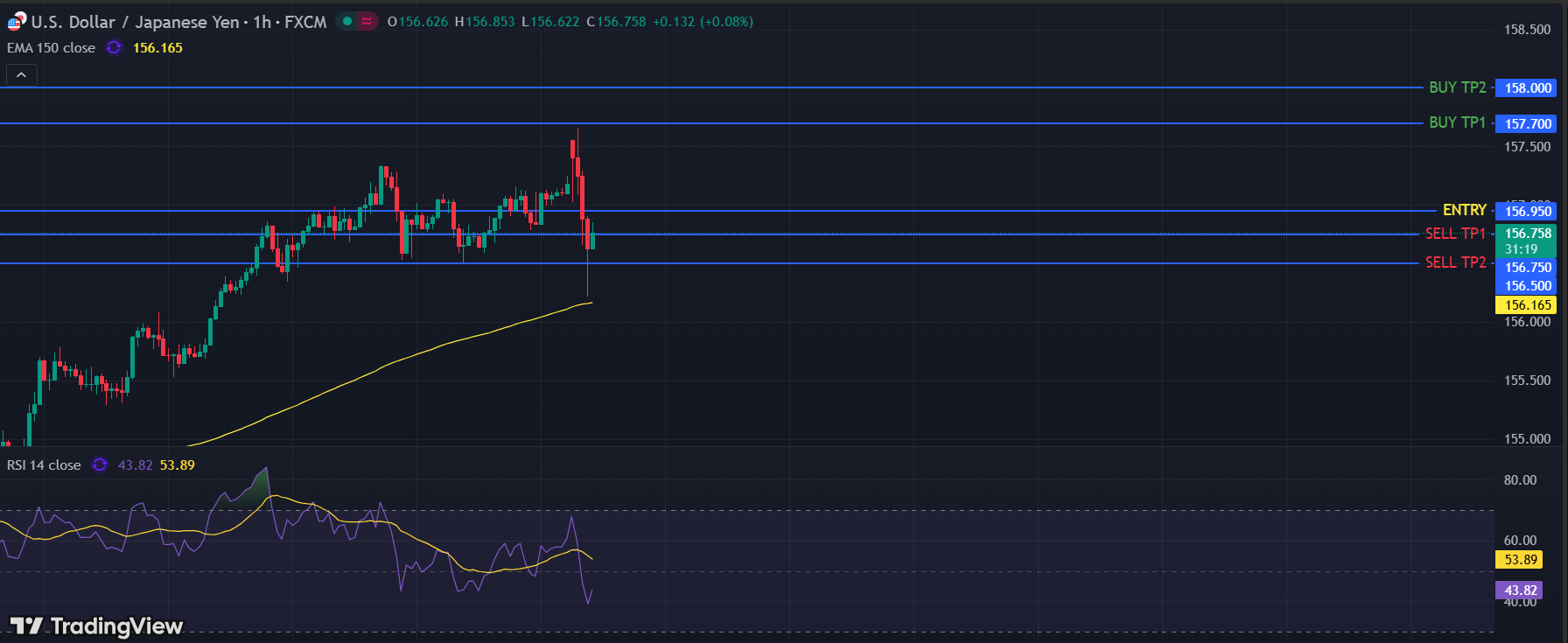Select the red SELL TP2 line label
Viewport: 1568px width, 643px height.
(1455, 262)
